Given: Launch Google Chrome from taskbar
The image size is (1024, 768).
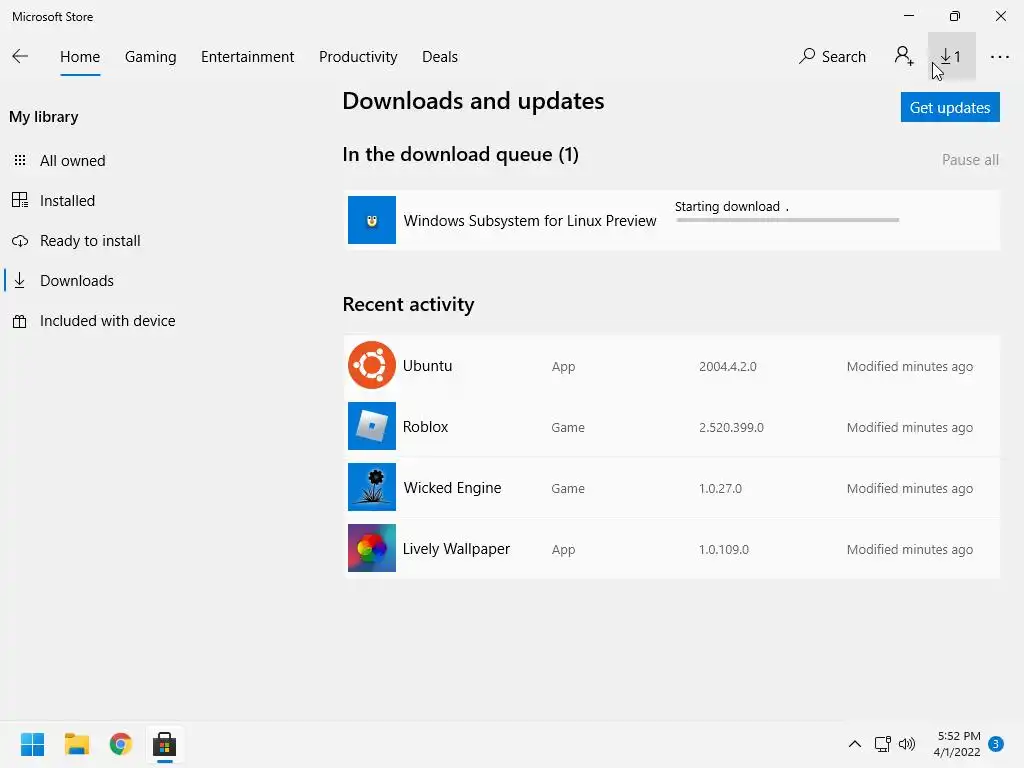Looking at the screenshot, I should [120, 744].
